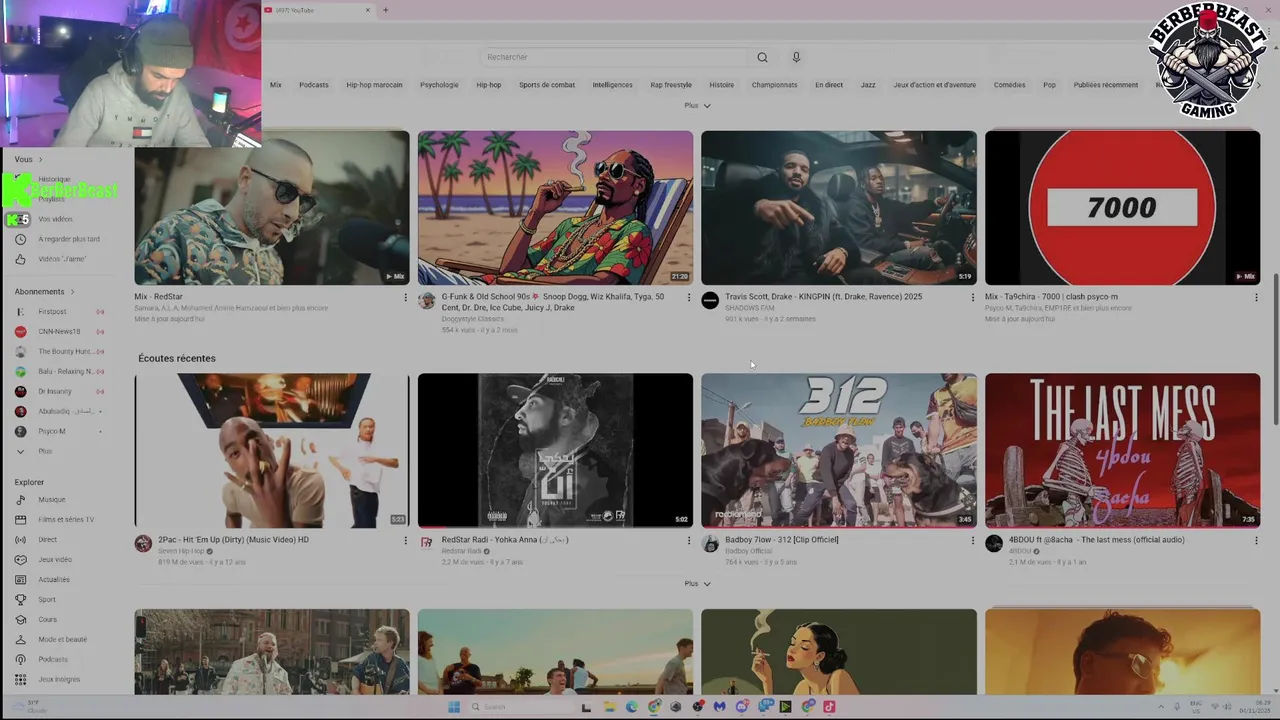Play the Snoop Dogg beach thumbnail
Viewport: 1280px width, 720px height.
(x=555, y=208)
